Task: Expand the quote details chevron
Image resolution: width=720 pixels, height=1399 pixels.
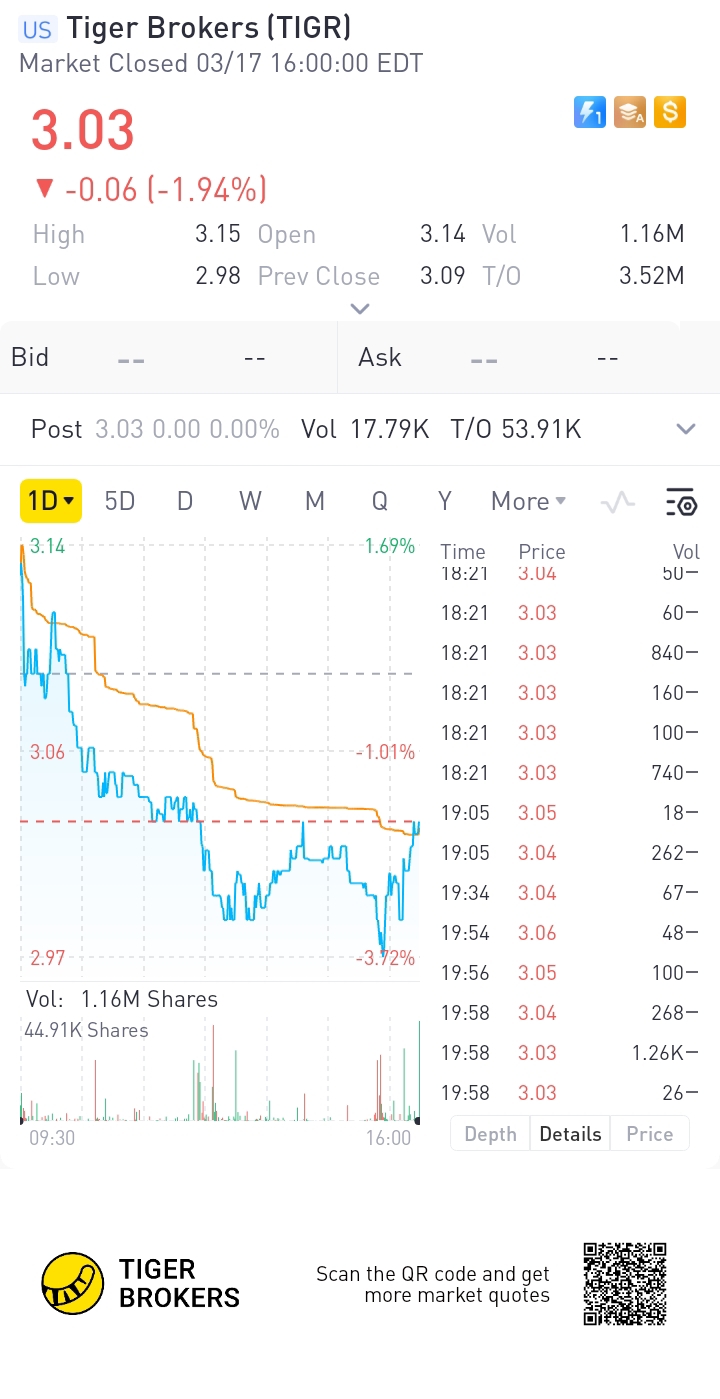Action: coord(360,309)
